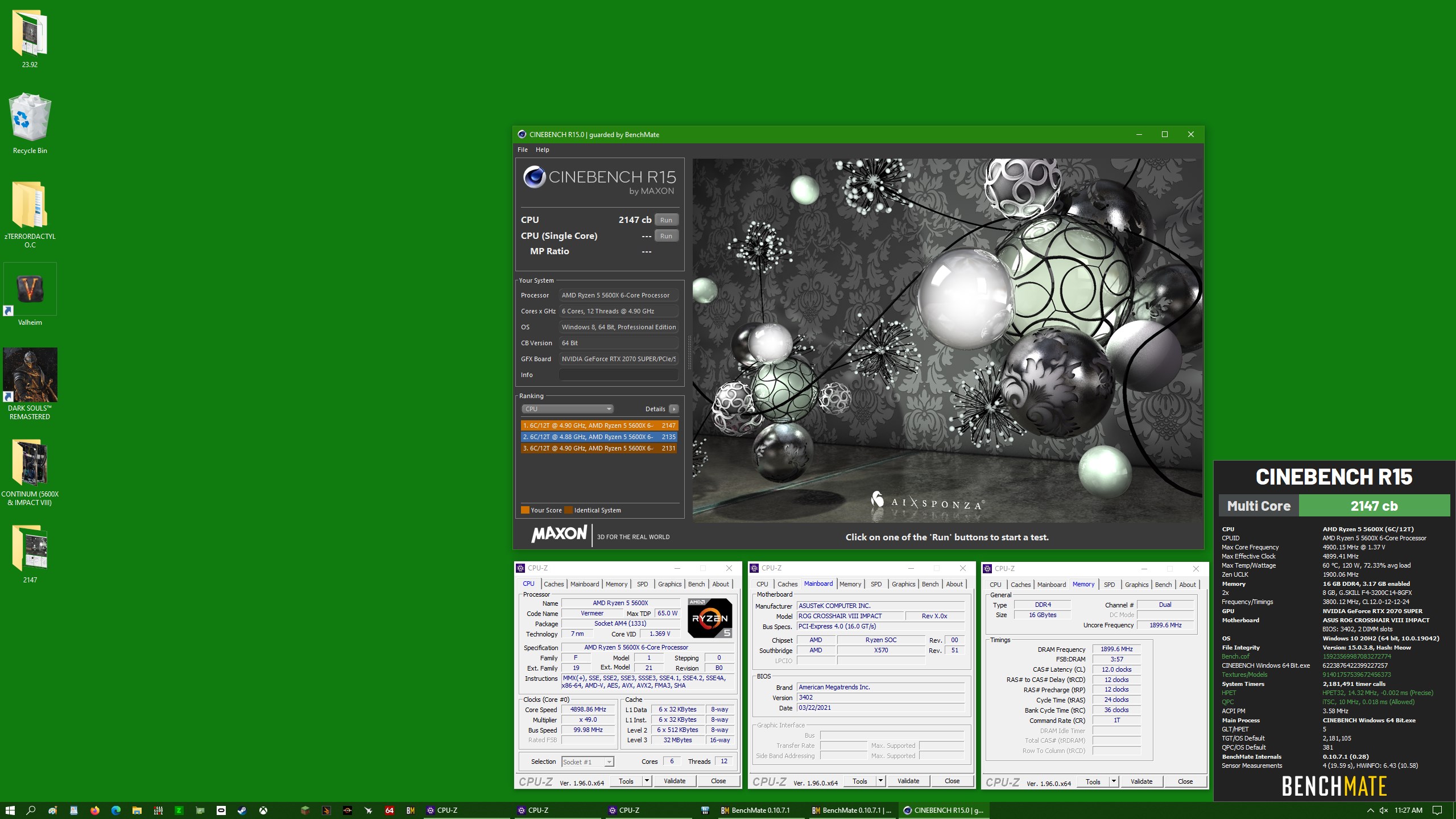Show hidden system tray icons

point(1370,810)
